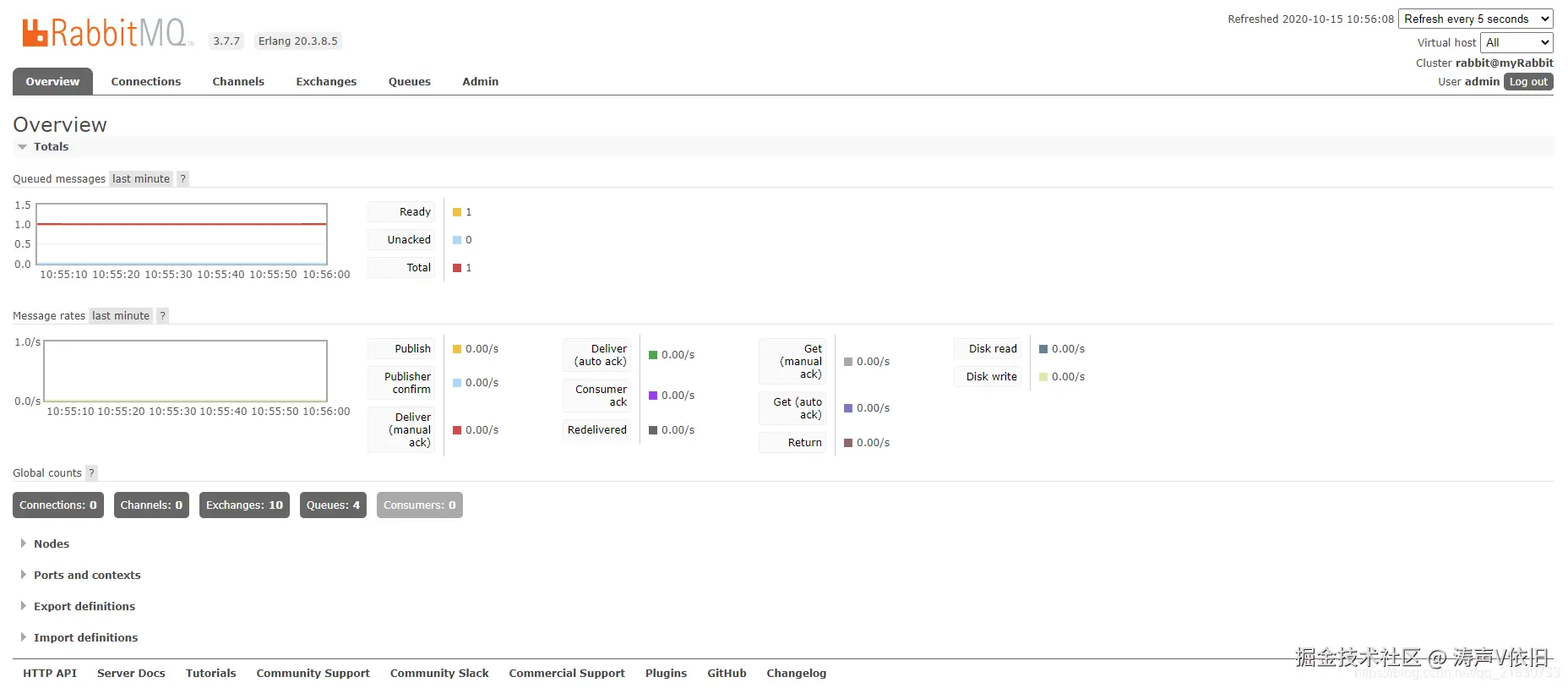Viewport: 1568px width, 688px height.
Task: Toggle the Unacked light blue swatch
Action: (457, 240)
